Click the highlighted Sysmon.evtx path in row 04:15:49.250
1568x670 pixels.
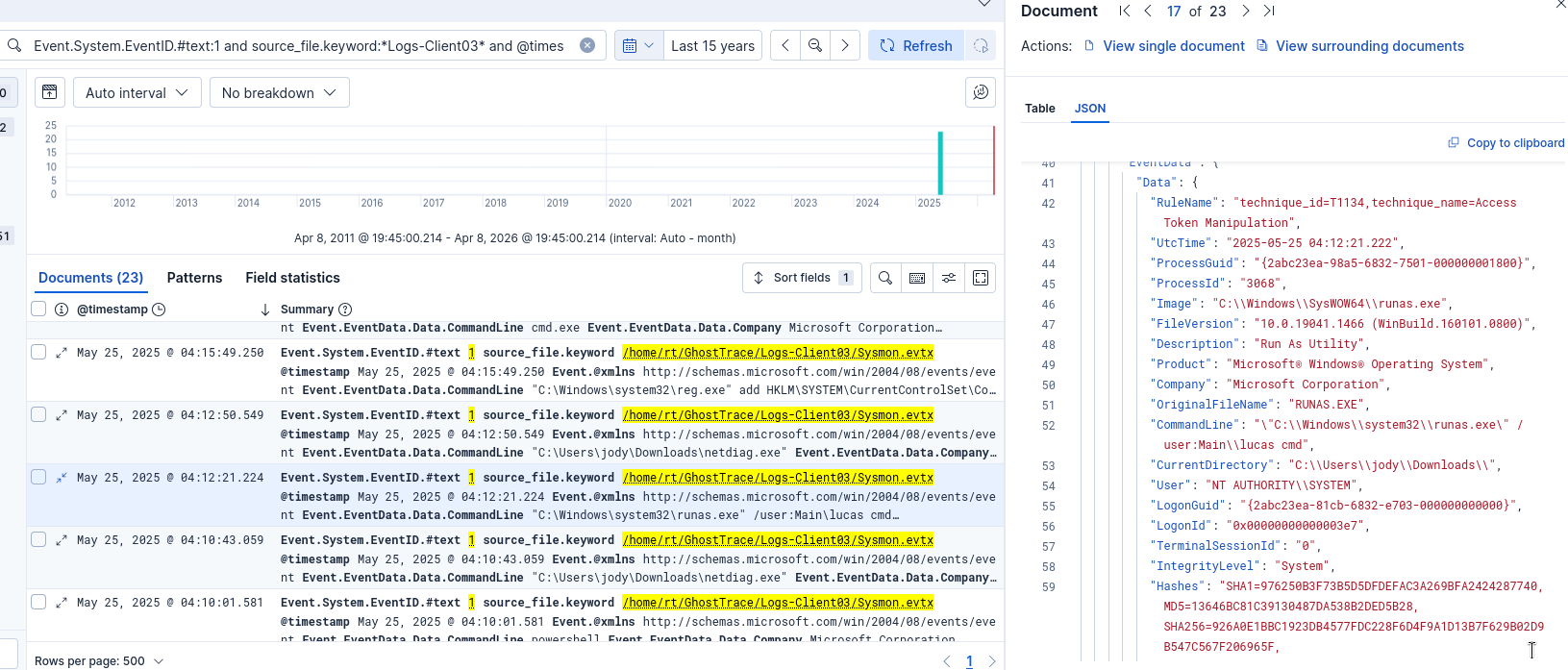click(x=778, y=353)
